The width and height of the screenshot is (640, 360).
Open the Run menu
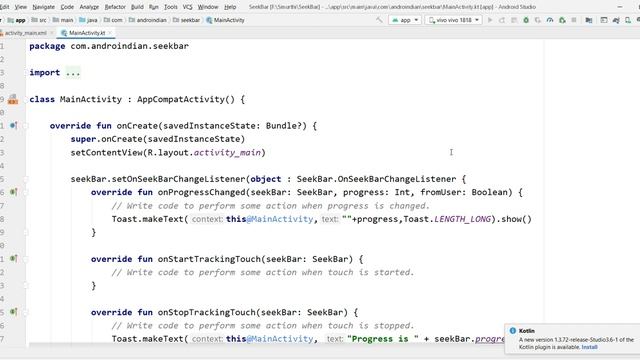coord(153,7)
